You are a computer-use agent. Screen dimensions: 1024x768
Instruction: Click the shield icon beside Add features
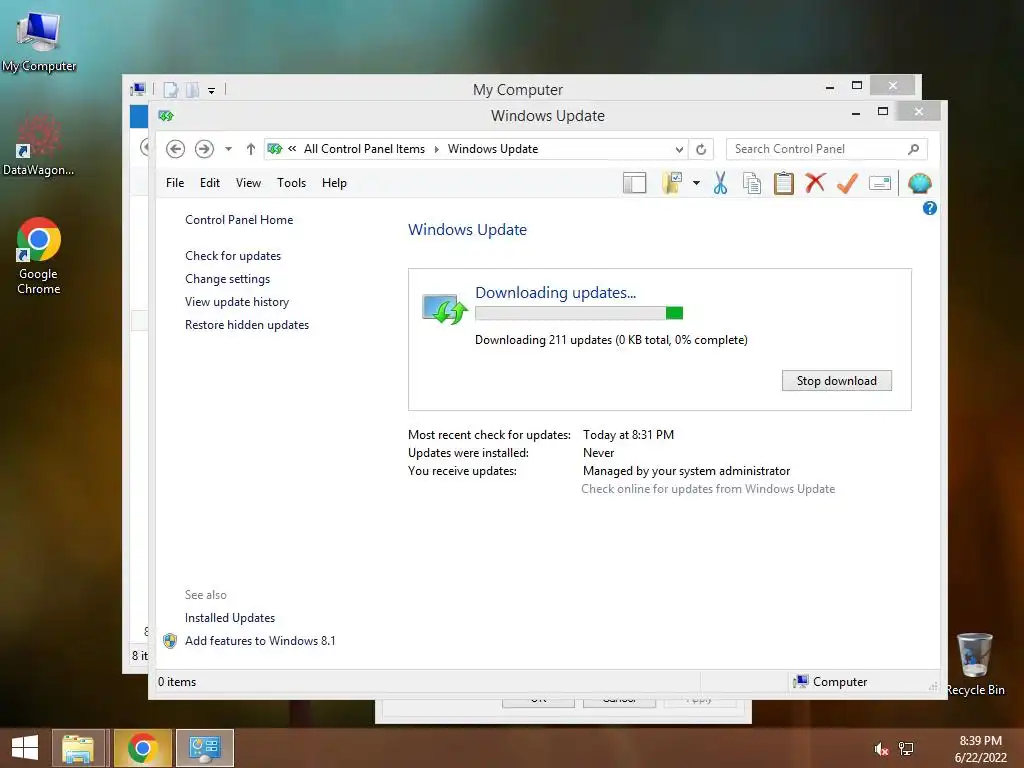170,641
